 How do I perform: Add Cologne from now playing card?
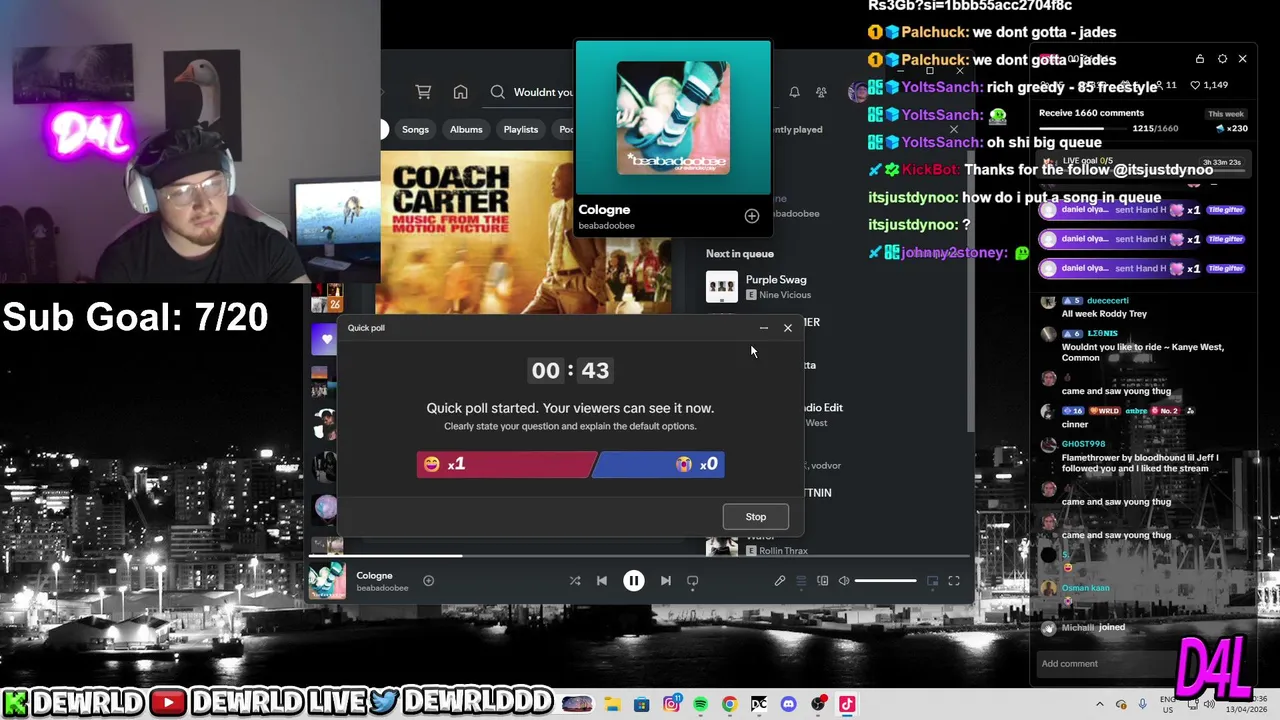(752, 216)
